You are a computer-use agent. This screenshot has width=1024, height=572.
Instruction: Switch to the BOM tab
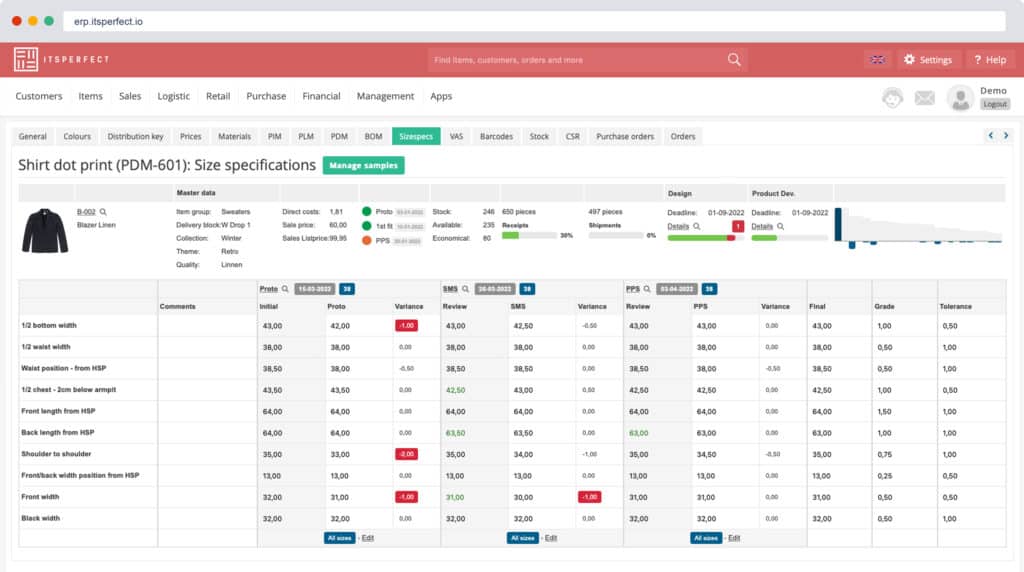(374, 136)
